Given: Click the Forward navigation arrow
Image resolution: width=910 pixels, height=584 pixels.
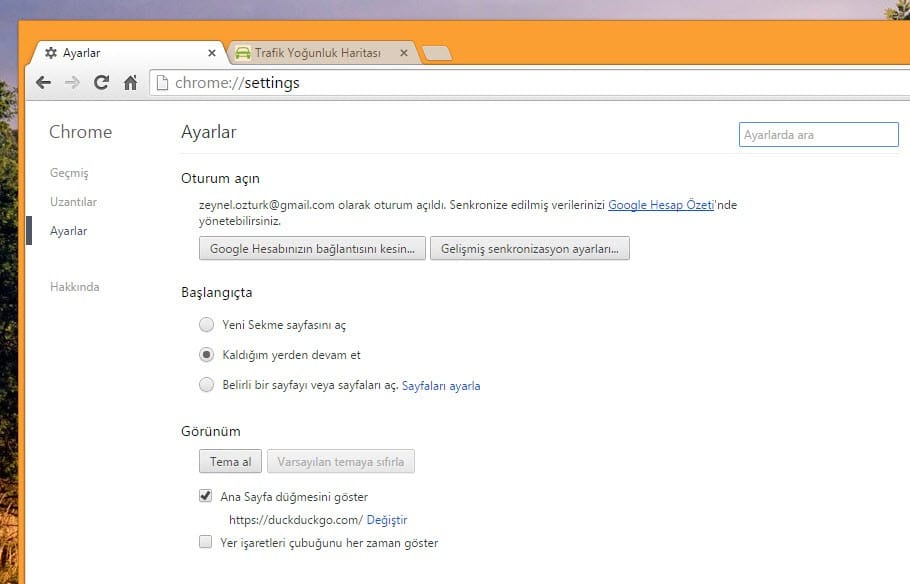Looking at the screenshot, I should tap(72, 83).
